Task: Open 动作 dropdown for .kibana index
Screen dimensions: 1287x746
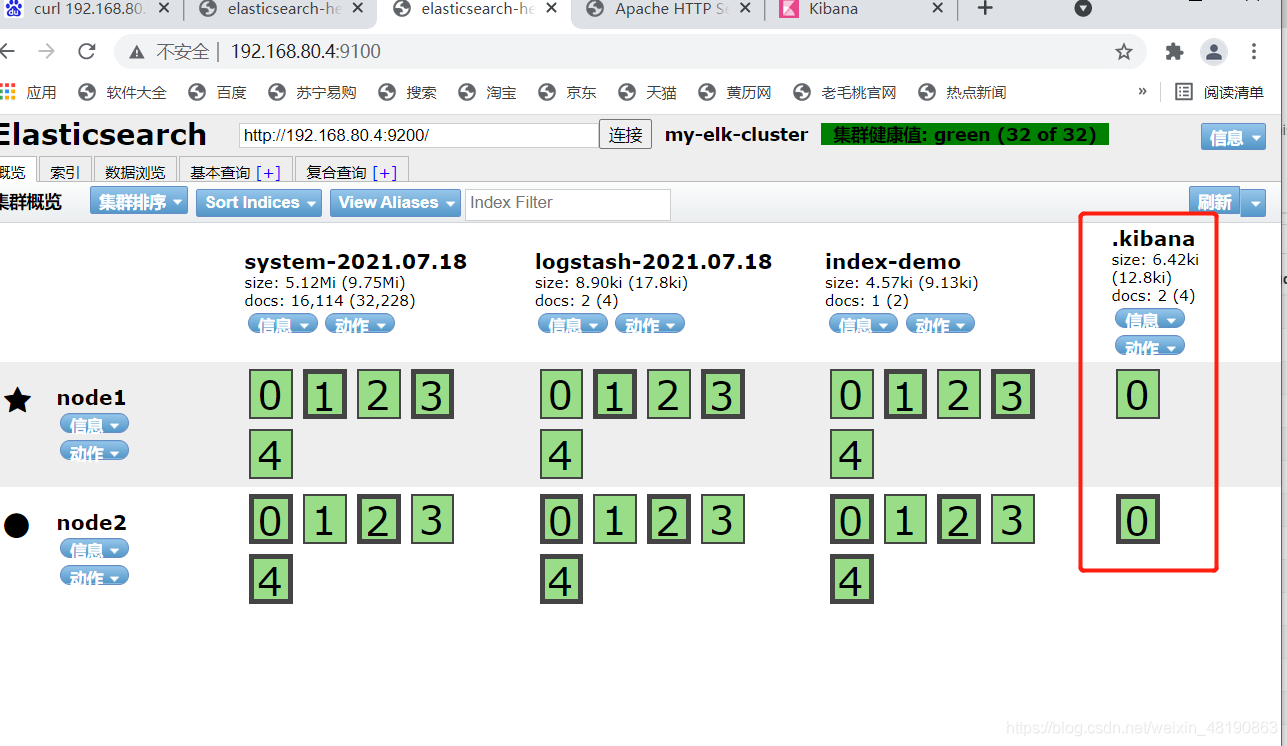Action: pos(1150,346)
